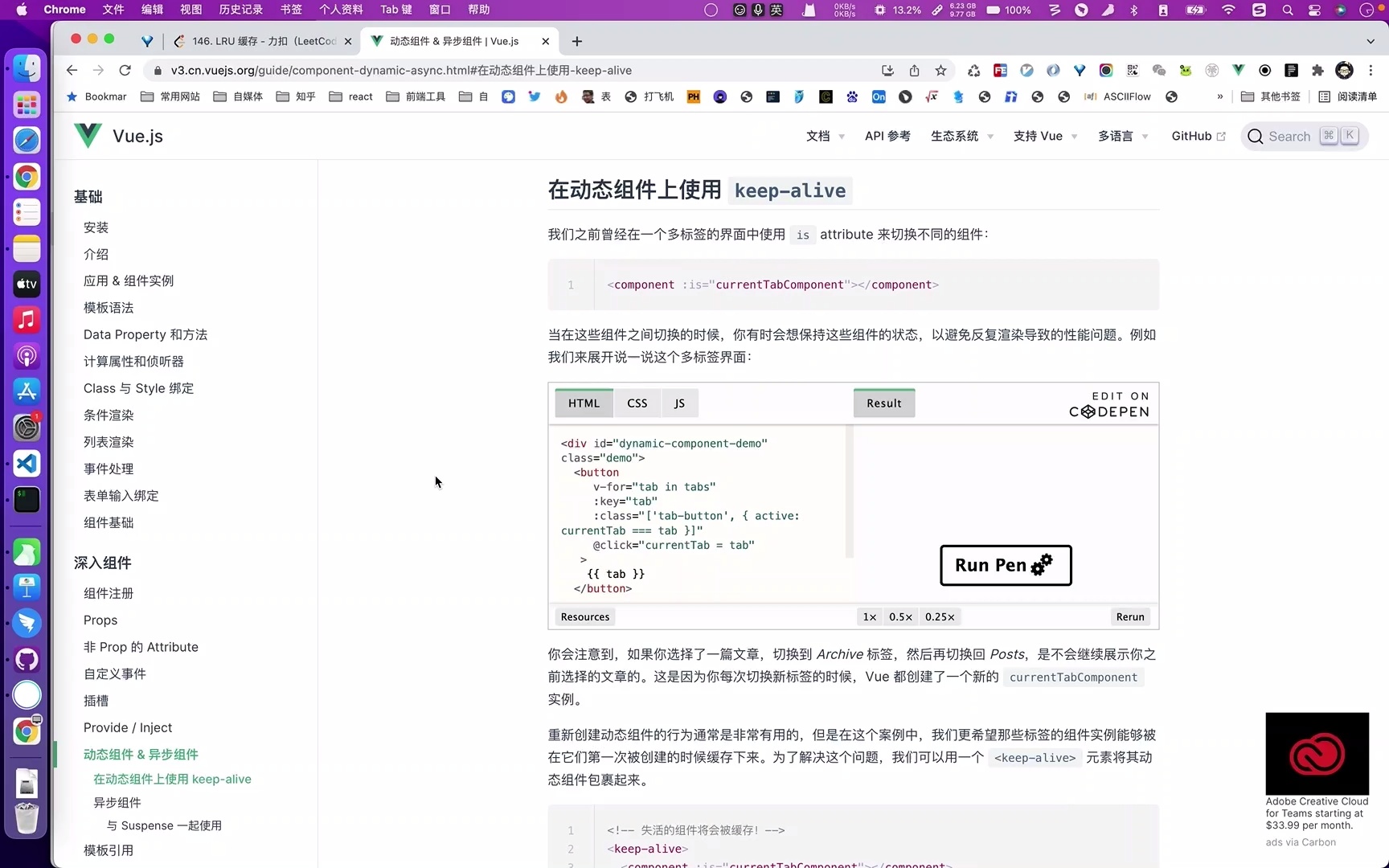Launch PhpStorm bookmark from bookmarks bar
This screenshot has width=1389, height=868.
click(693, 96)
